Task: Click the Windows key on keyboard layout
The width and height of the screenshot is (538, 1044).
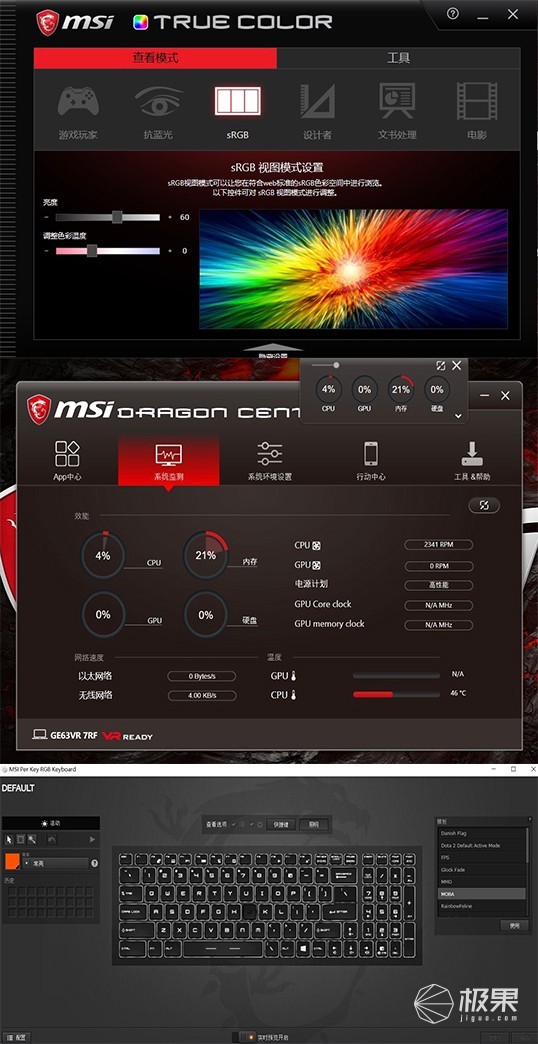Action: click(302, 947)
